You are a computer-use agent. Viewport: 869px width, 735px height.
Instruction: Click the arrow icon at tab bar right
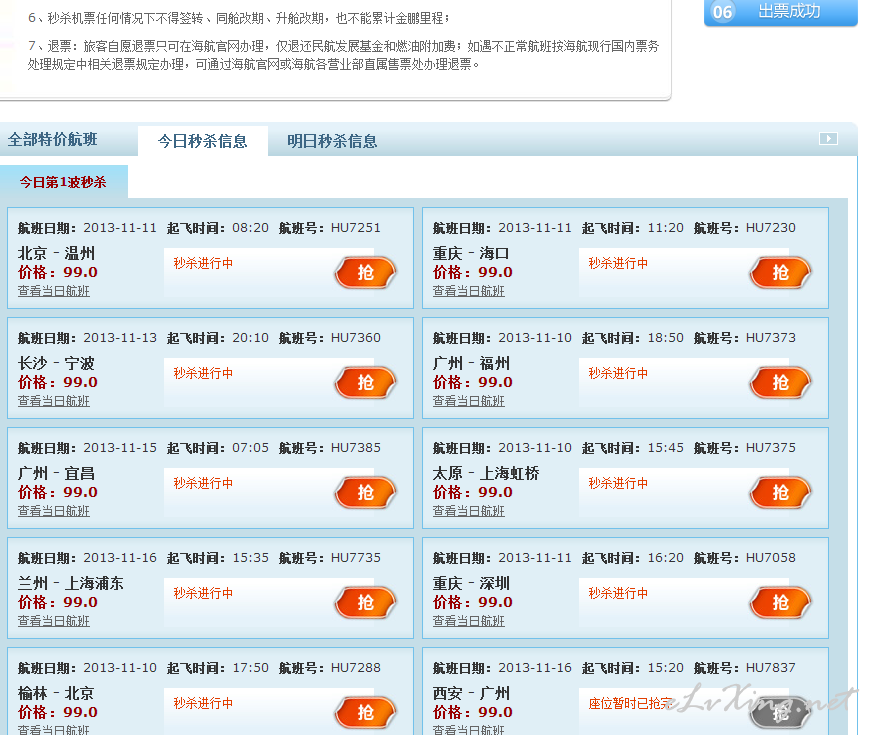pyautogui.click(x=827, y=139)
